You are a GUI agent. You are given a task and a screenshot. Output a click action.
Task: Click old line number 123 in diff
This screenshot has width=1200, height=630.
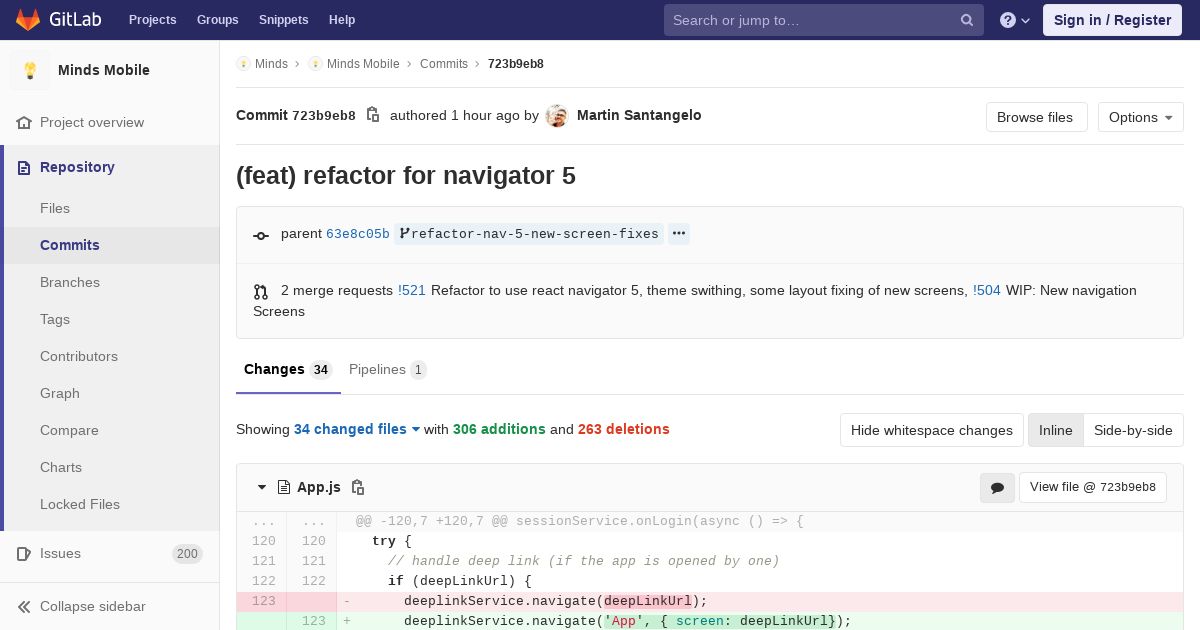click(263, 602)
